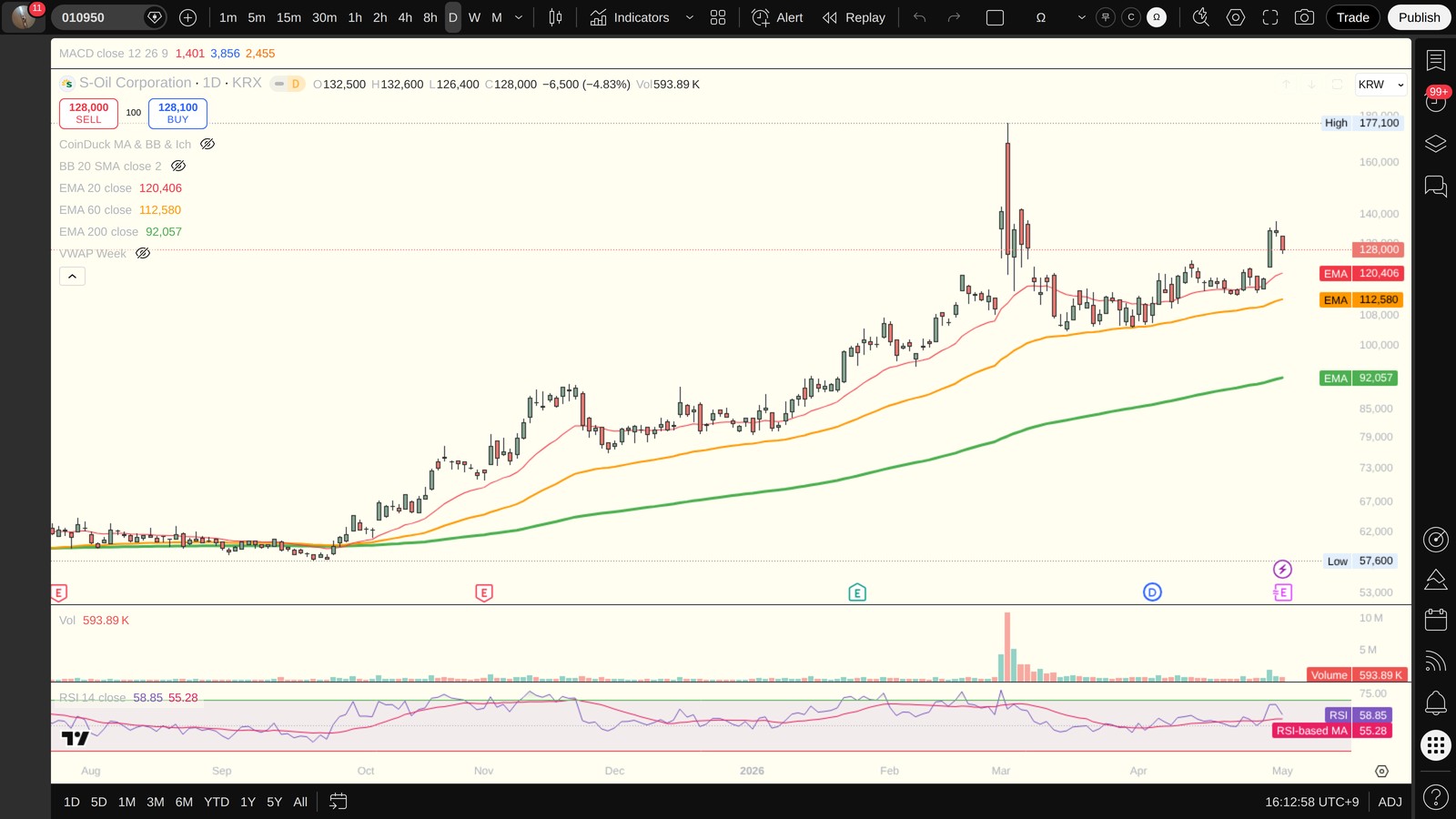Screen dimensions: 1456x819
Task: Click the 16:12:58 UTC+9 timezone clock
Action: point(1311,802)
